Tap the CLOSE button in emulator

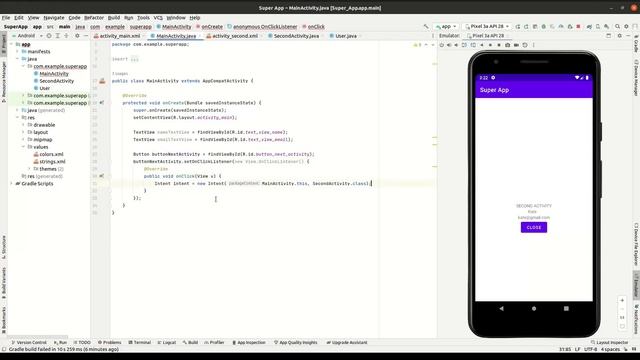pyautogui.click(x=534, y=227)
